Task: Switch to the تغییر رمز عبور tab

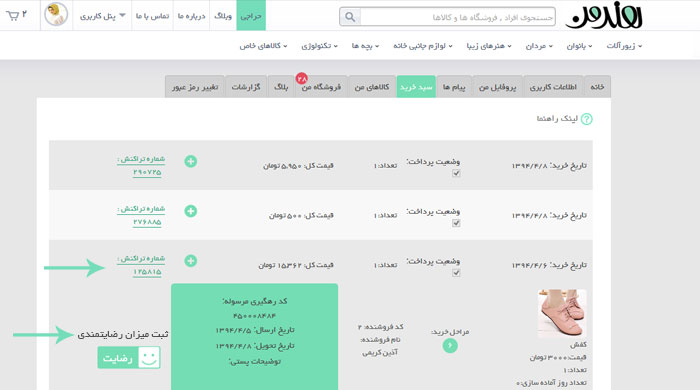Action: [x=195, y=87]
